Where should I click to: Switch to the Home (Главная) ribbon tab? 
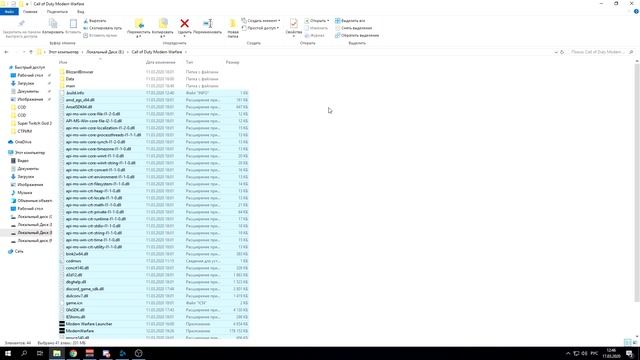[x=30, y=12]
